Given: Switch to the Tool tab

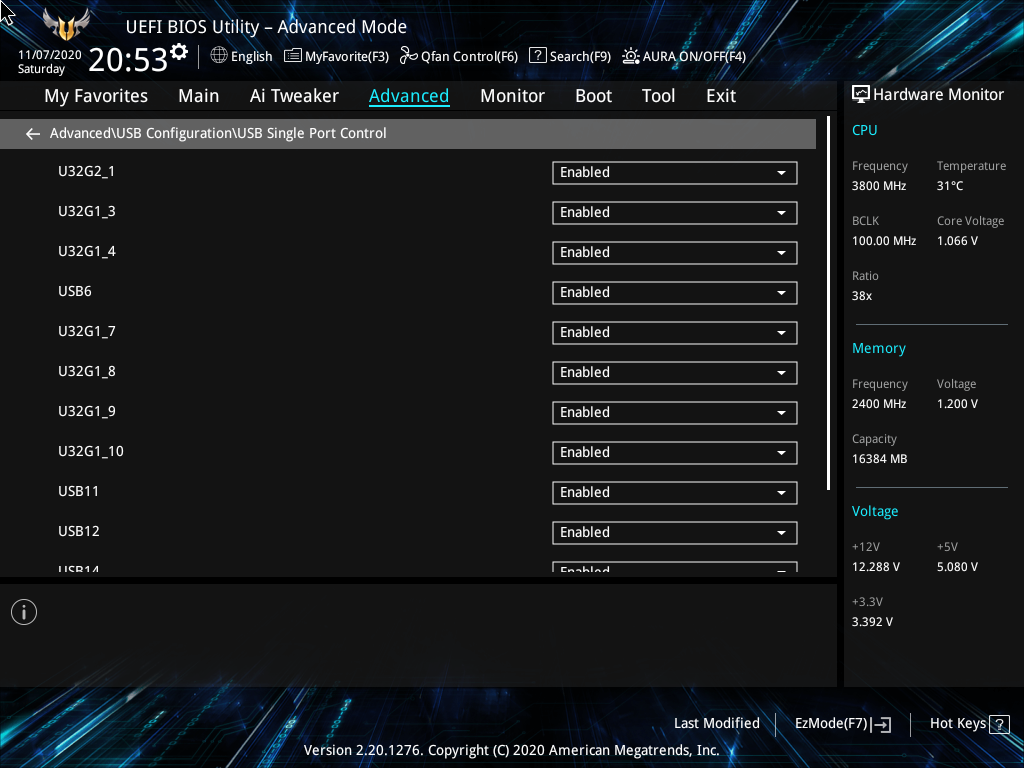Looking at the screenshot, I should (x=658, y=96).
